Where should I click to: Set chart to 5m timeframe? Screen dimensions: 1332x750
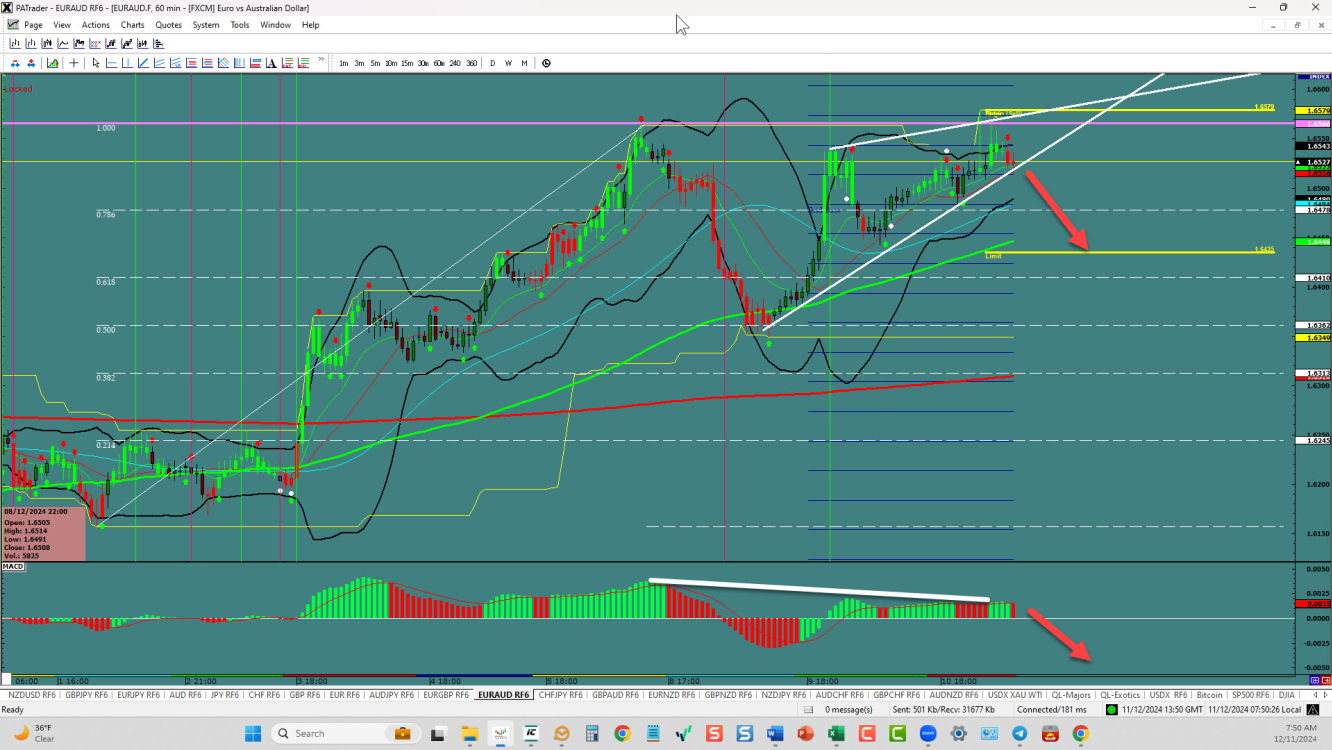click(x=375, y=63)
